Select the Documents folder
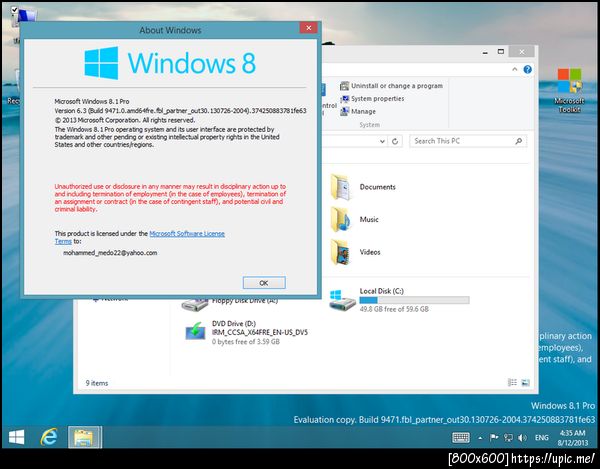This screenshot has height=469, width=600. (x=341, y=187)
